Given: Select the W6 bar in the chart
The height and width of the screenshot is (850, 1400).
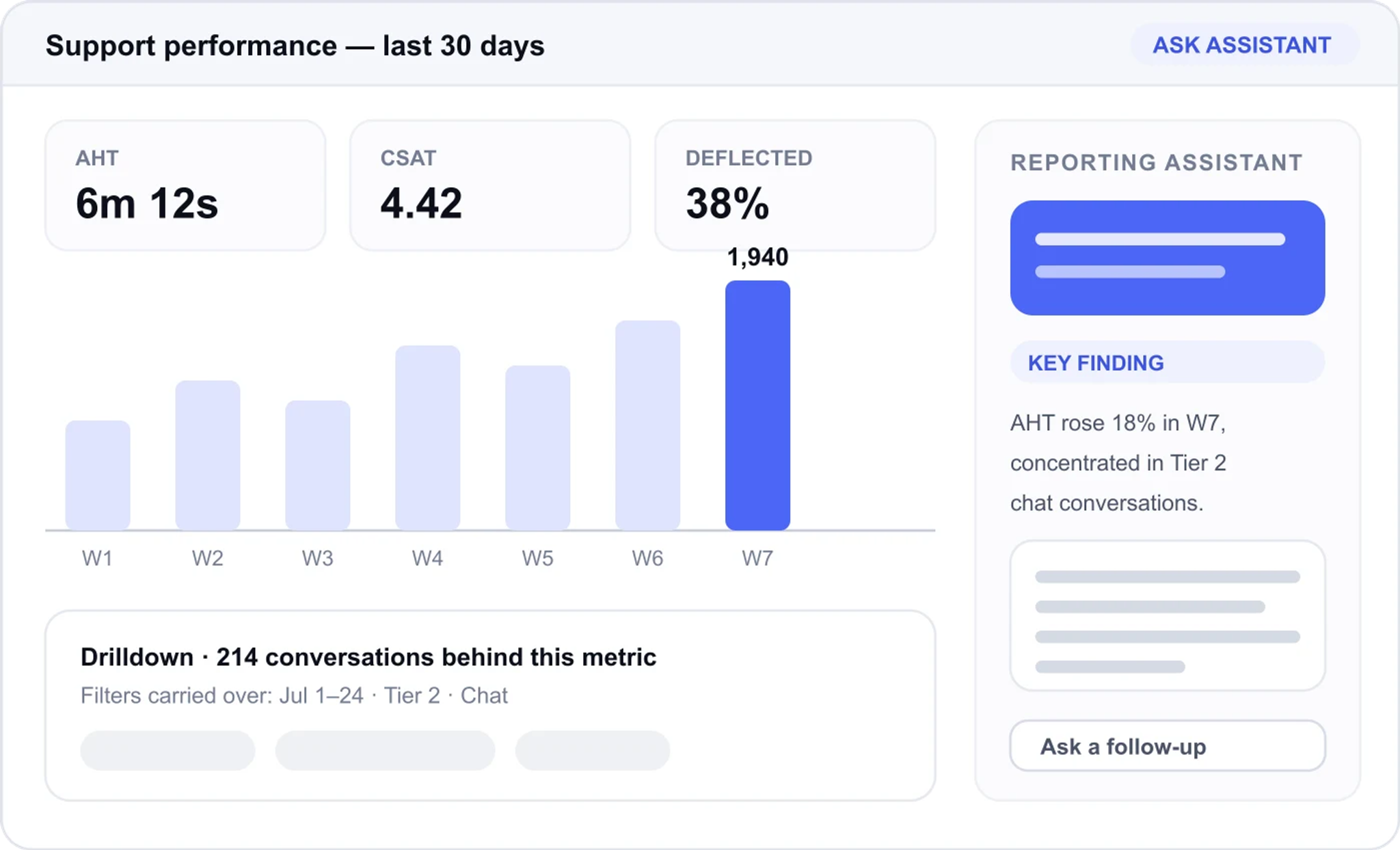Looking at the screenshot, I should [x=648, y=425].
